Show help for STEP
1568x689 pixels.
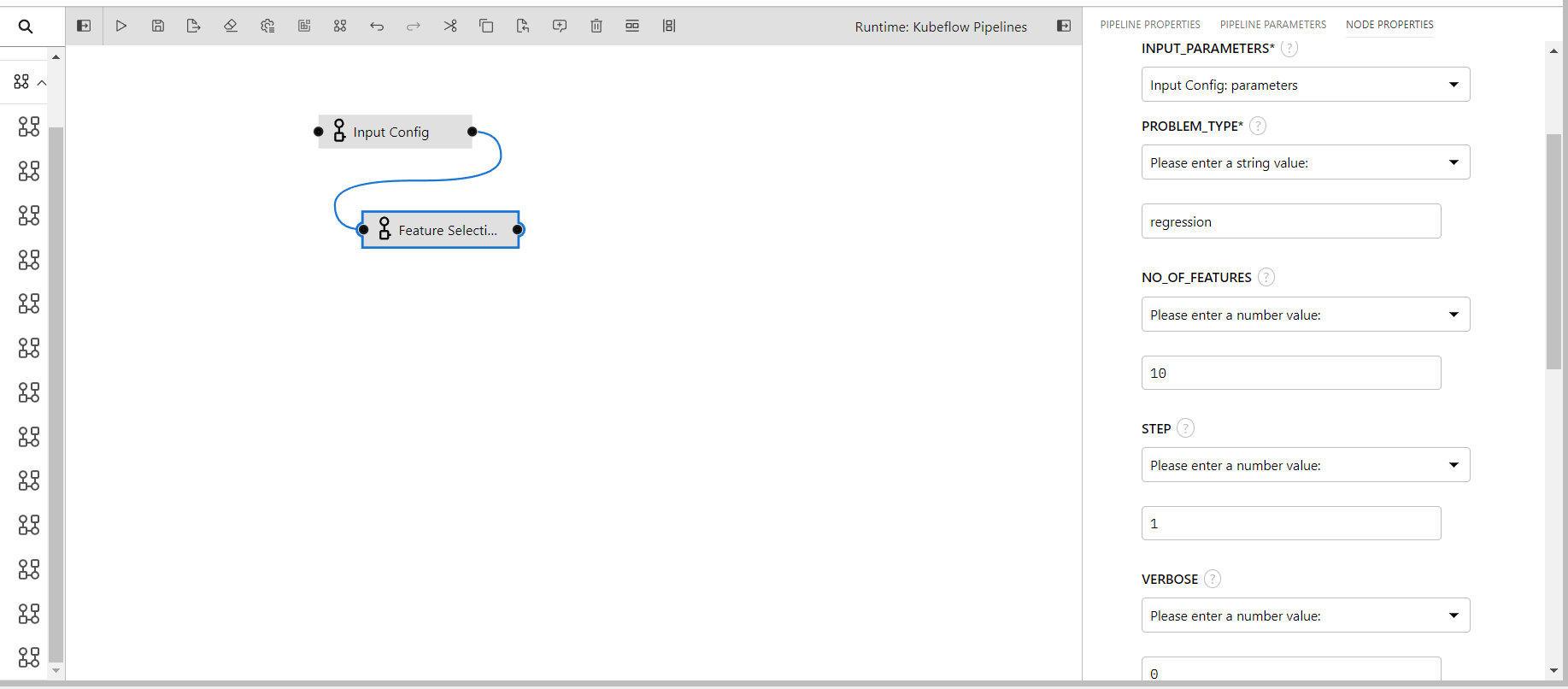tap(1186, 428)
